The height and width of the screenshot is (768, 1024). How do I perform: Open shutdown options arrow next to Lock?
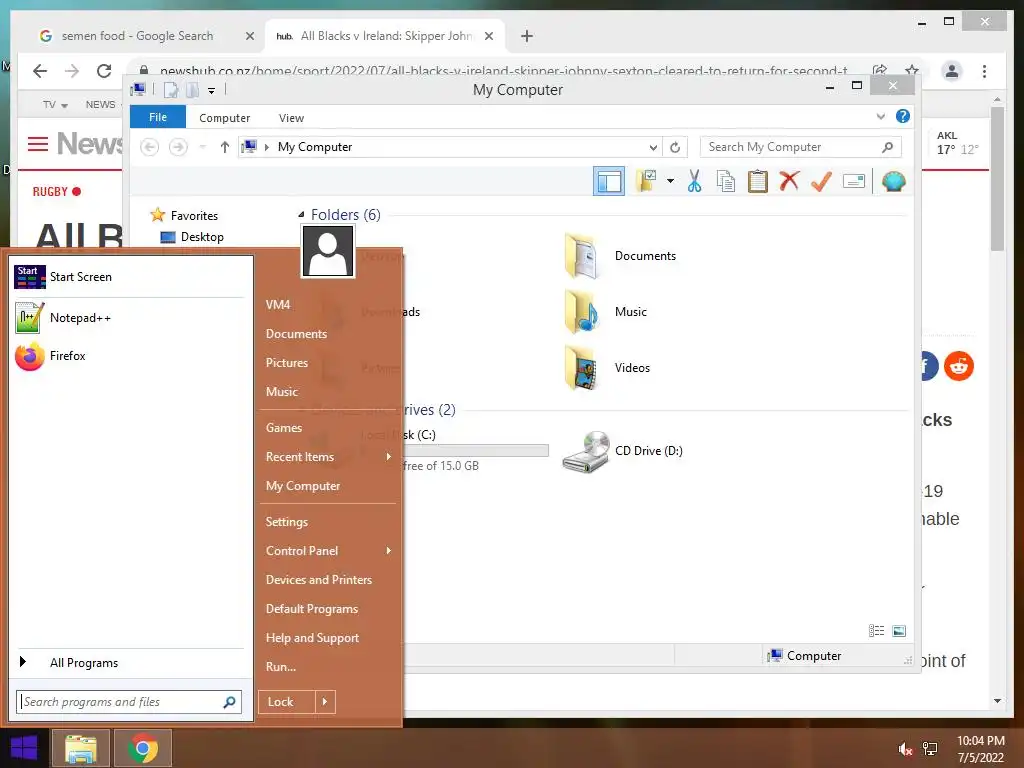[x=325, y=702]
